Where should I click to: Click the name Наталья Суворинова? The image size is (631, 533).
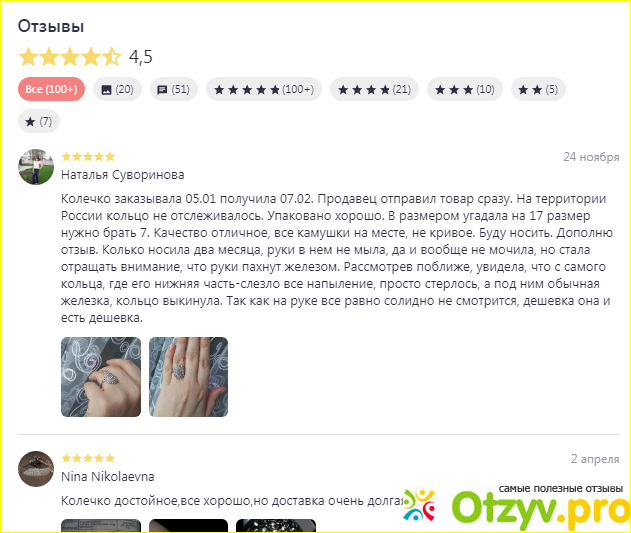pos(122,175)
